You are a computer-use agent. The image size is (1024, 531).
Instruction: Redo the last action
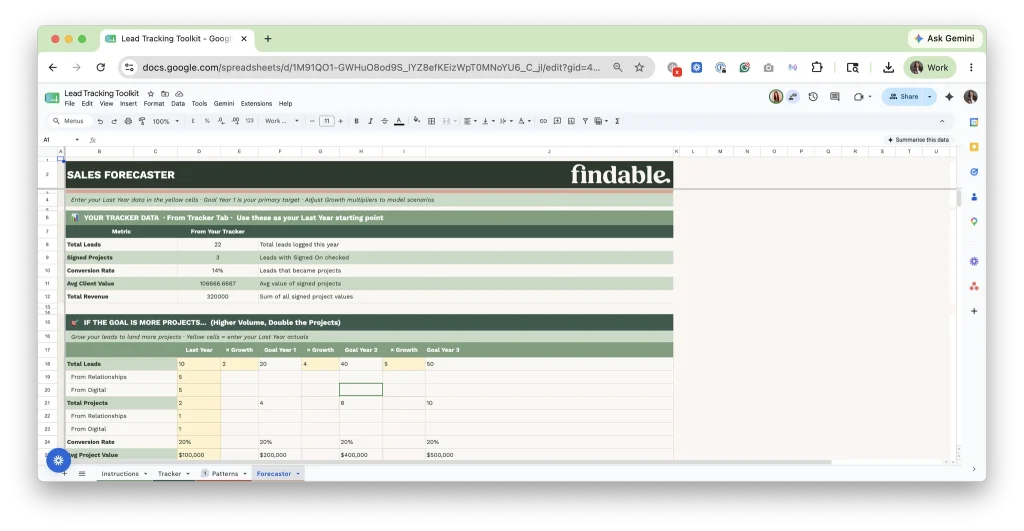(114, 121)
